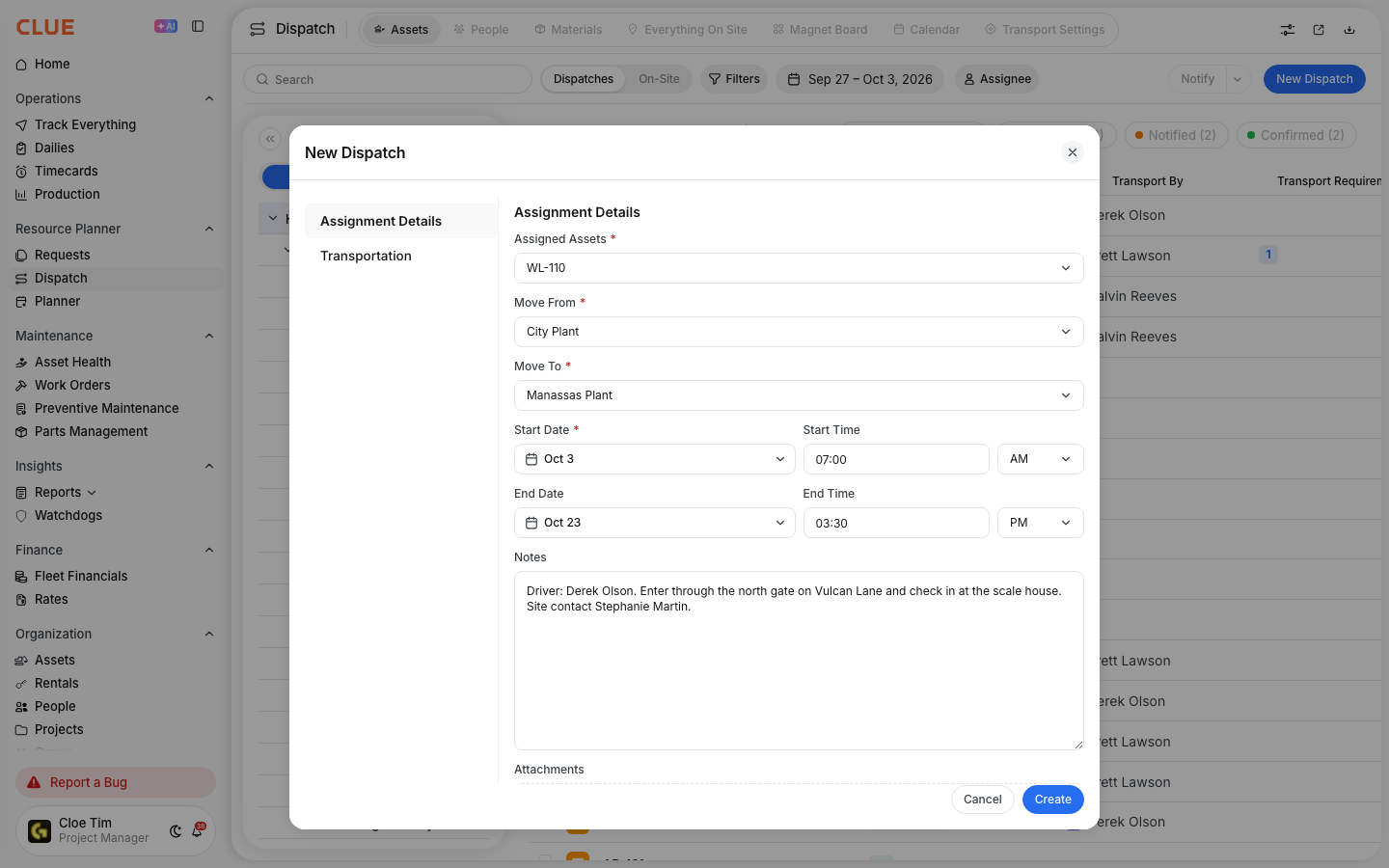Create the dispatch
Screen dimensions: 1389x868
coord(1052,800)
